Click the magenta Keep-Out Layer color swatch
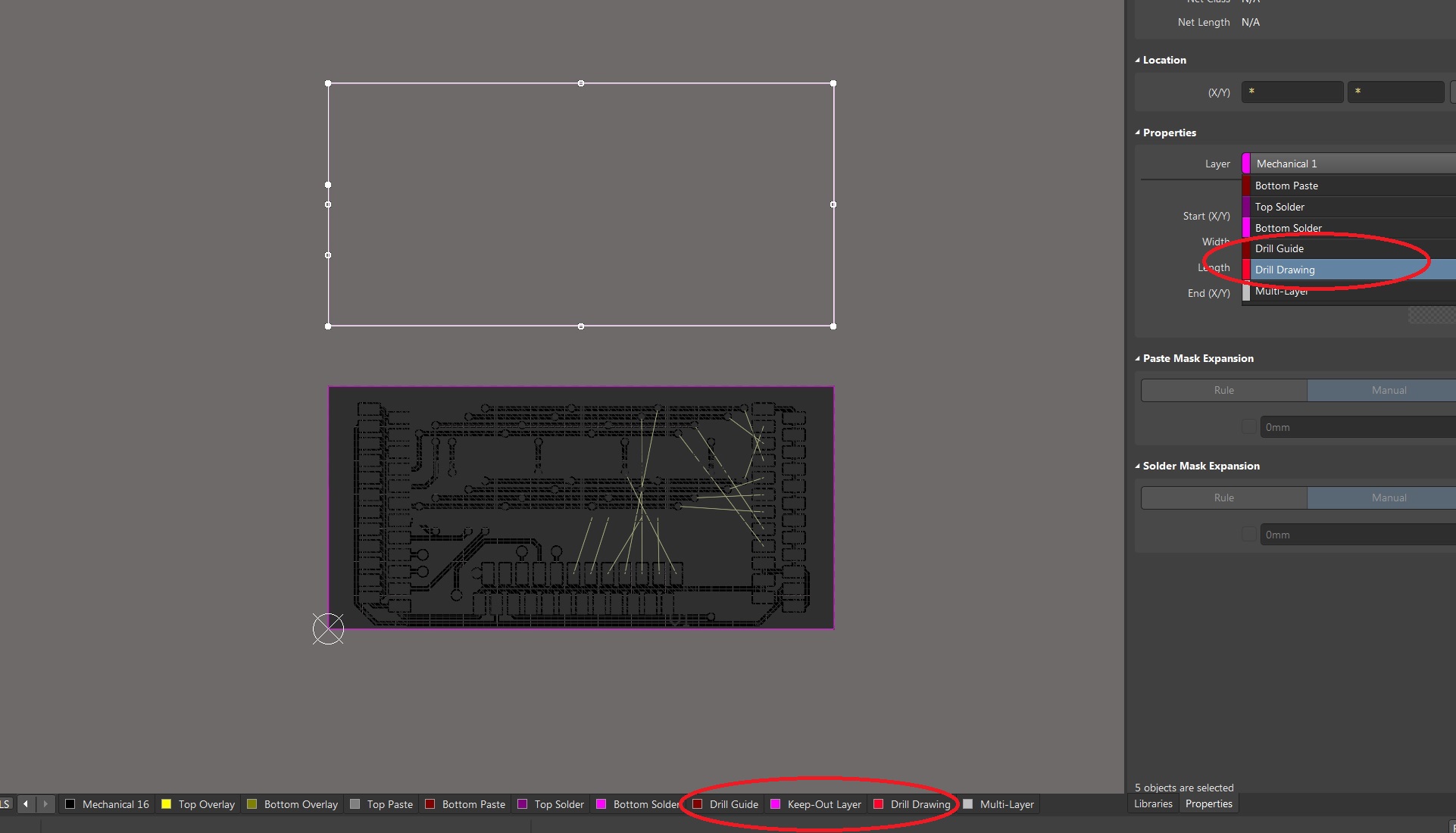Screen dimensions: 1456x833 click(x=776, y=804)
